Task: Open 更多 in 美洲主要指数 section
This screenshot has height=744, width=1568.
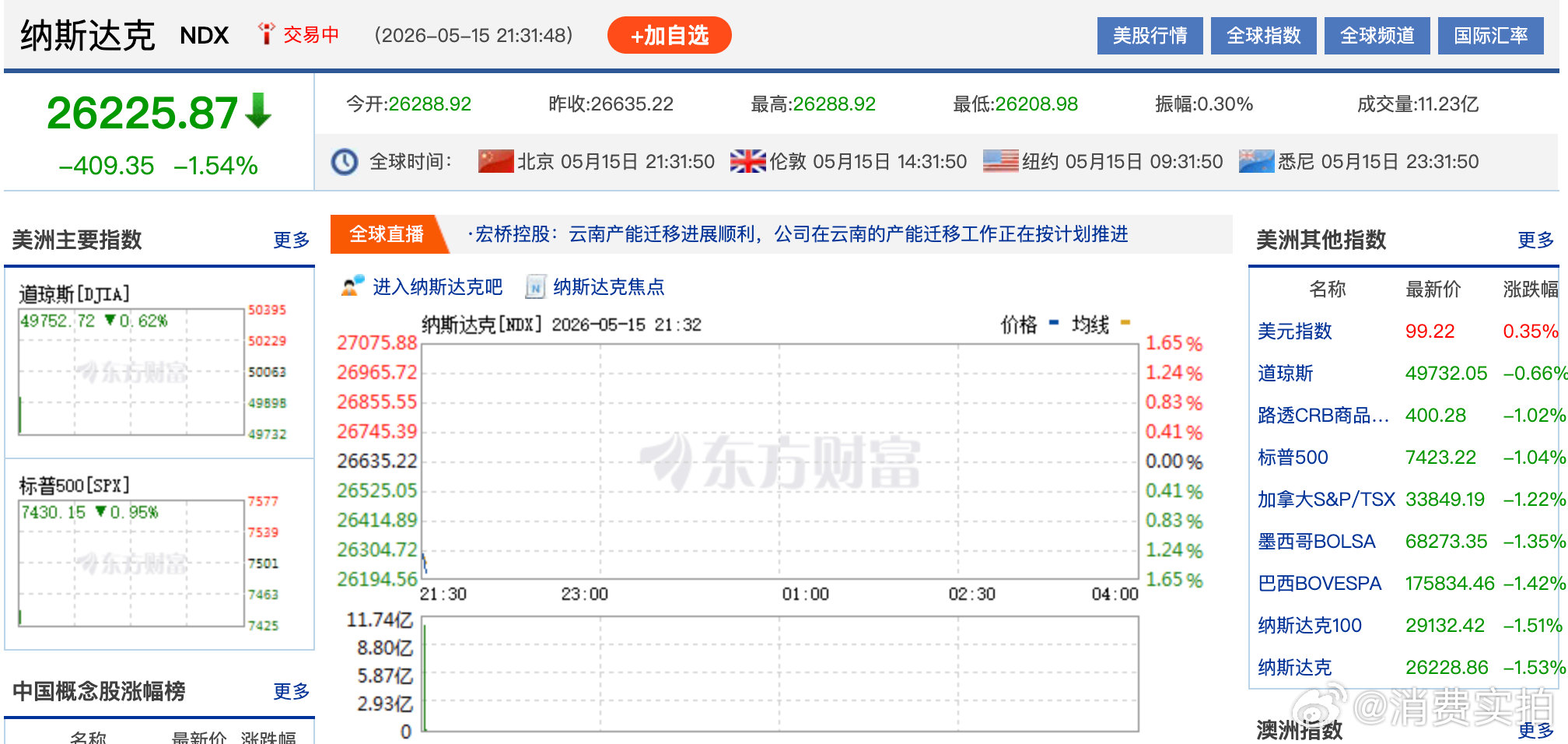Action: (x=292, y=240)
